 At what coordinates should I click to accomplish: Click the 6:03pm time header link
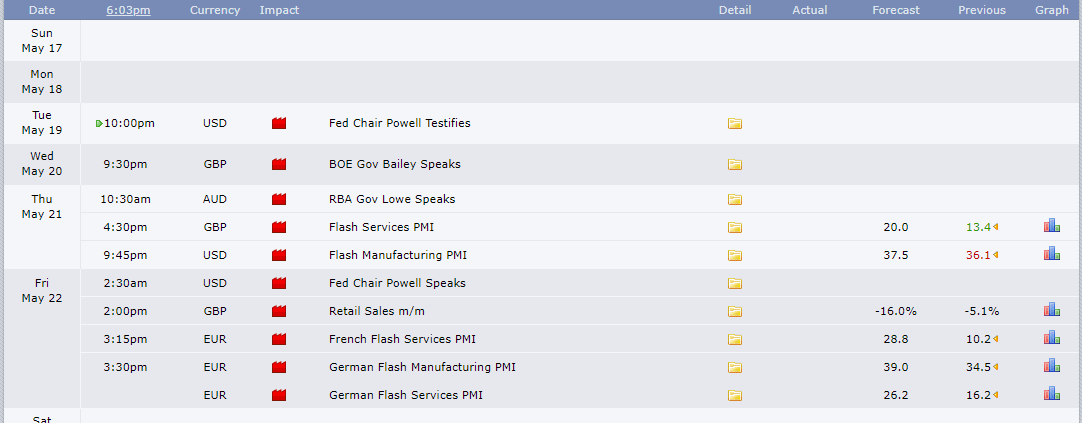[x=128, y=10]
